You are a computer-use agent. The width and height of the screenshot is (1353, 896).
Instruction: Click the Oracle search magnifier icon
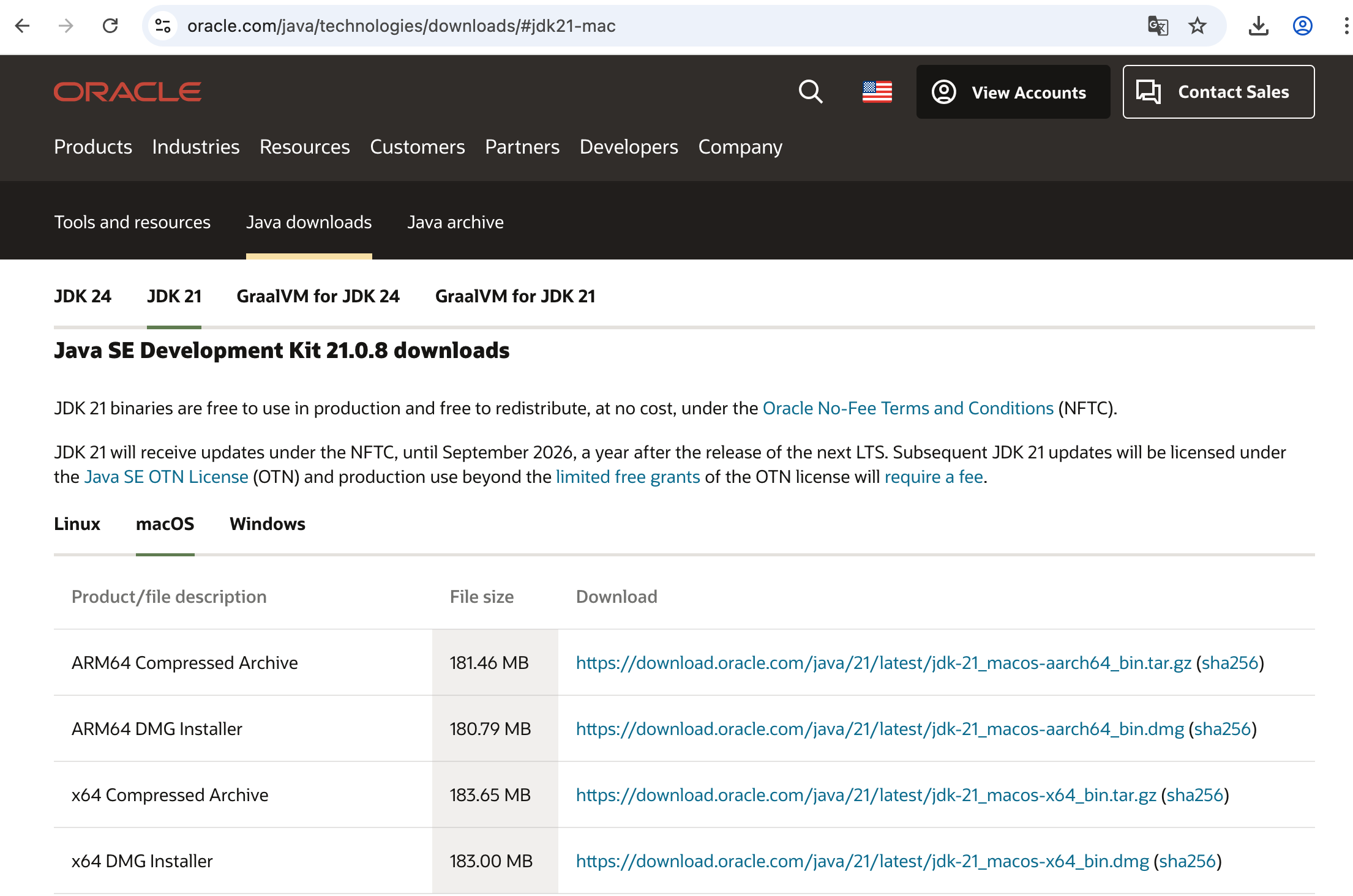coord(811,92)
